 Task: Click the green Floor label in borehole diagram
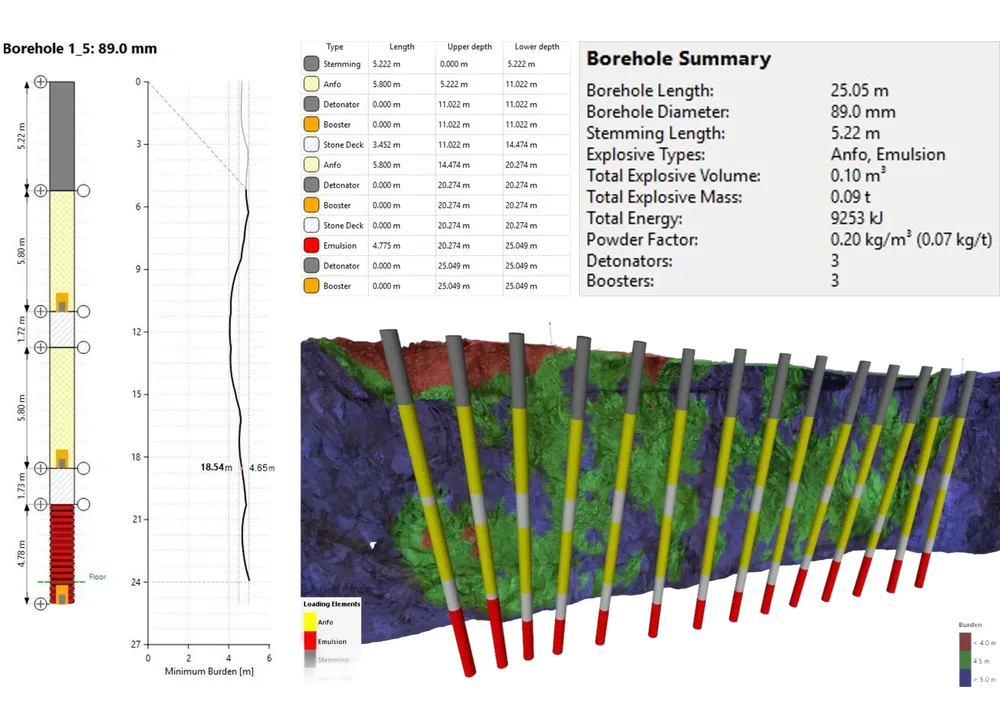98,577
